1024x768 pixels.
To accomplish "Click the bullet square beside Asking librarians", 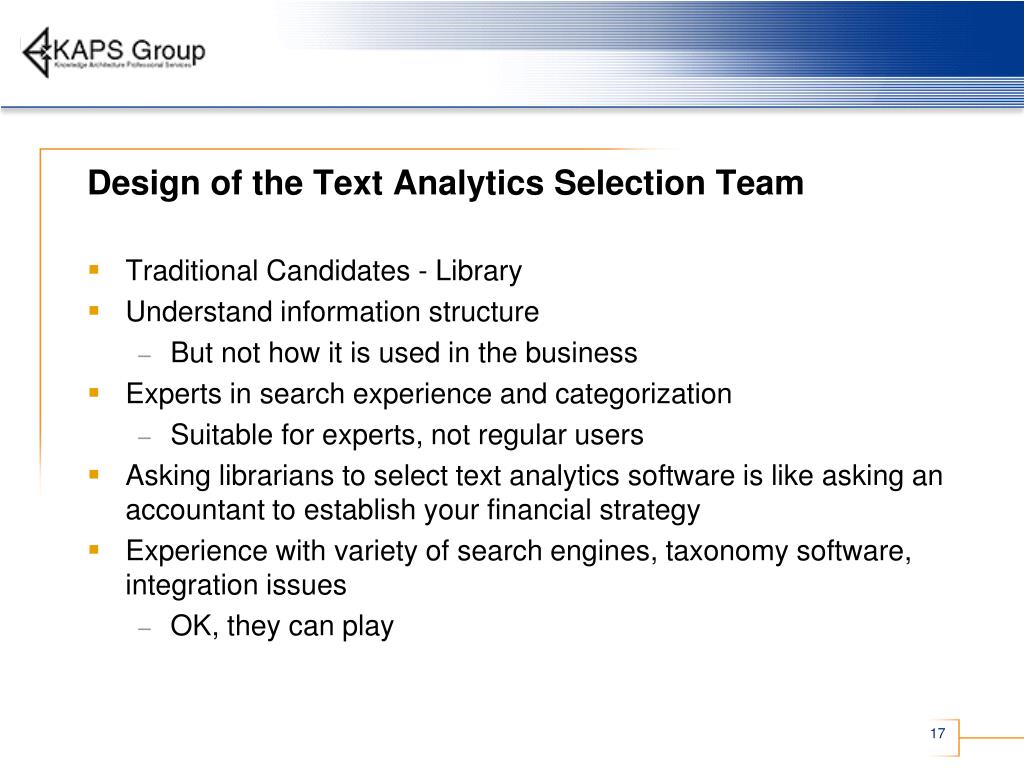I will click(x=94, y=474).
